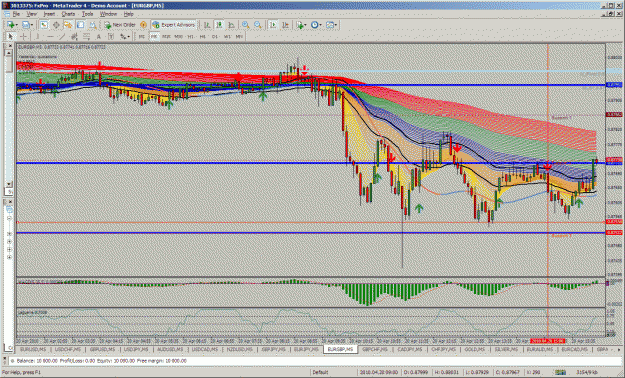Viewport: 625px width, 378px height.
Task: Switch chart to candlesticks mode
Action: [219, 25]
